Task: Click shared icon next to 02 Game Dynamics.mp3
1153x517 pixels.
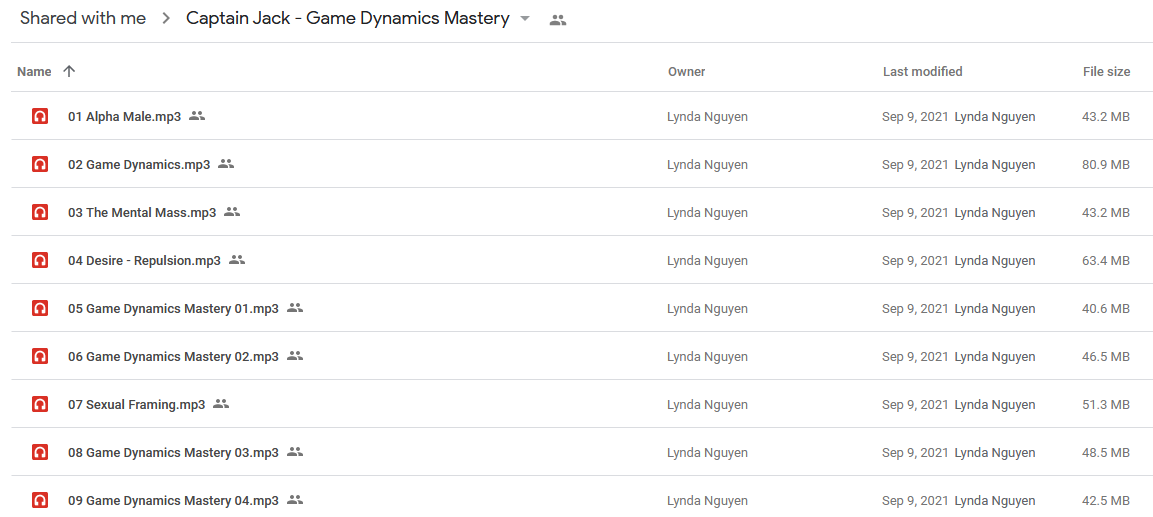Action: 226,164
